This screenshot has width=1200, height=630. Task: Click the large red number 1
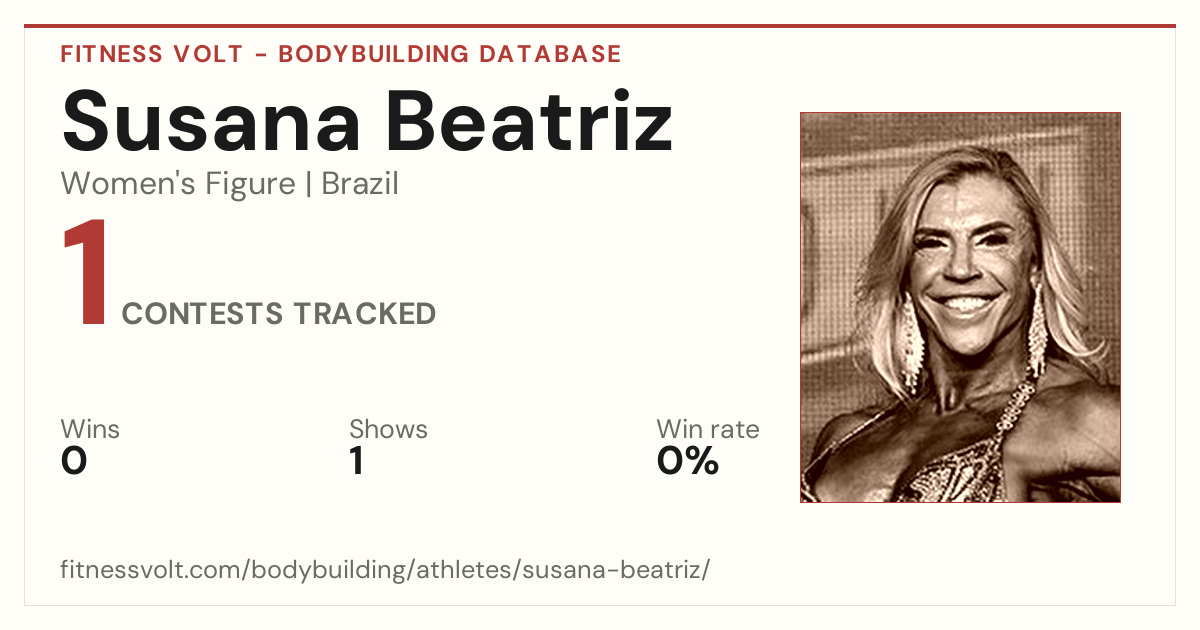[85, 274]
